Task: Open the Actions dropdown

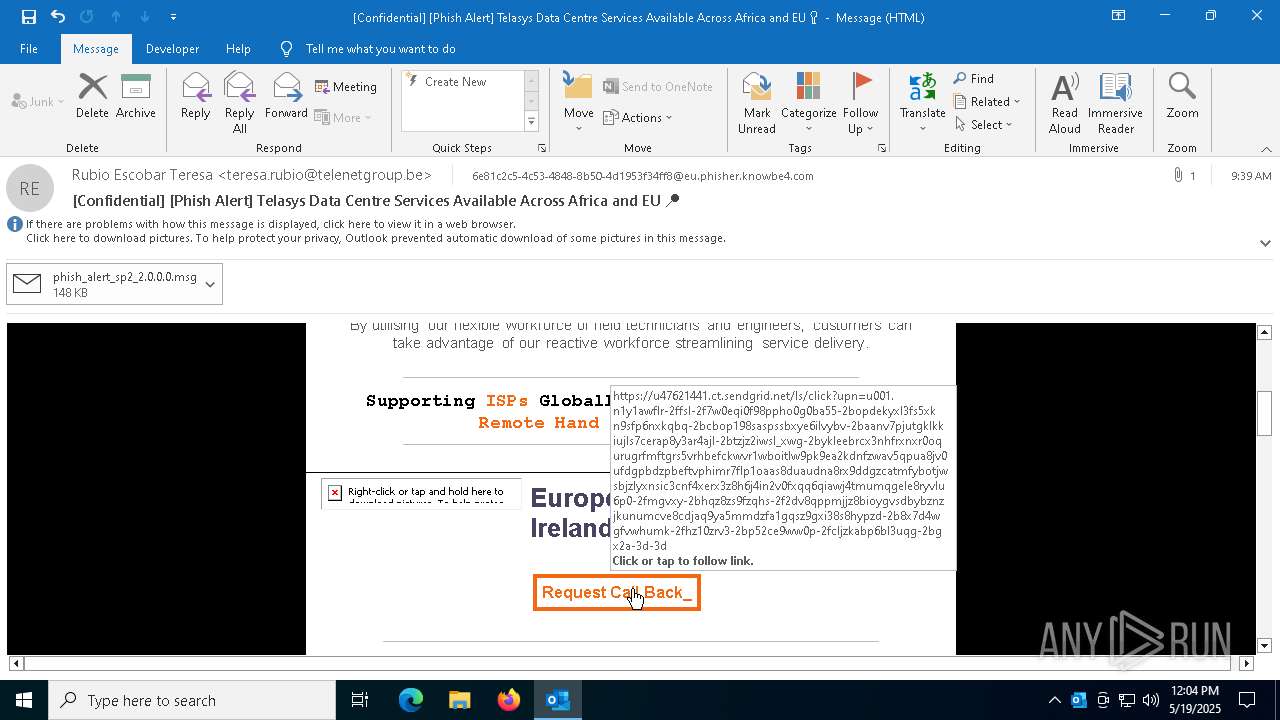Action: 638,117
